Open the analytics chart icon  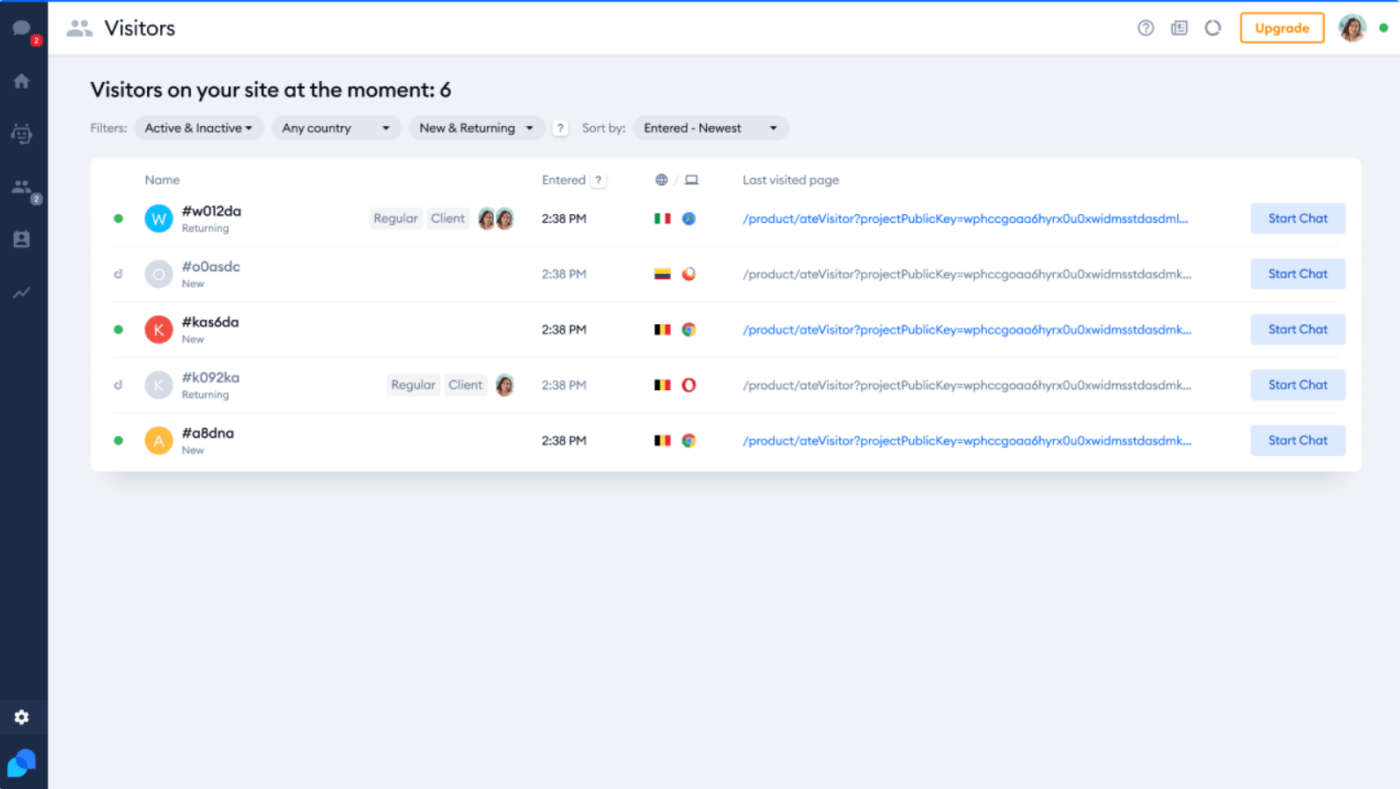point(22,293)
